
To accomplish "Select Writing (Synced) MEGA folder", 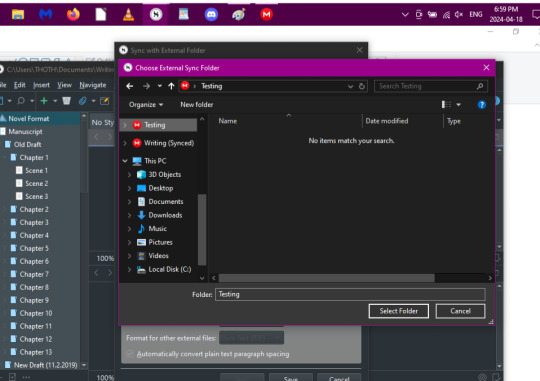I will click(169, 143).
